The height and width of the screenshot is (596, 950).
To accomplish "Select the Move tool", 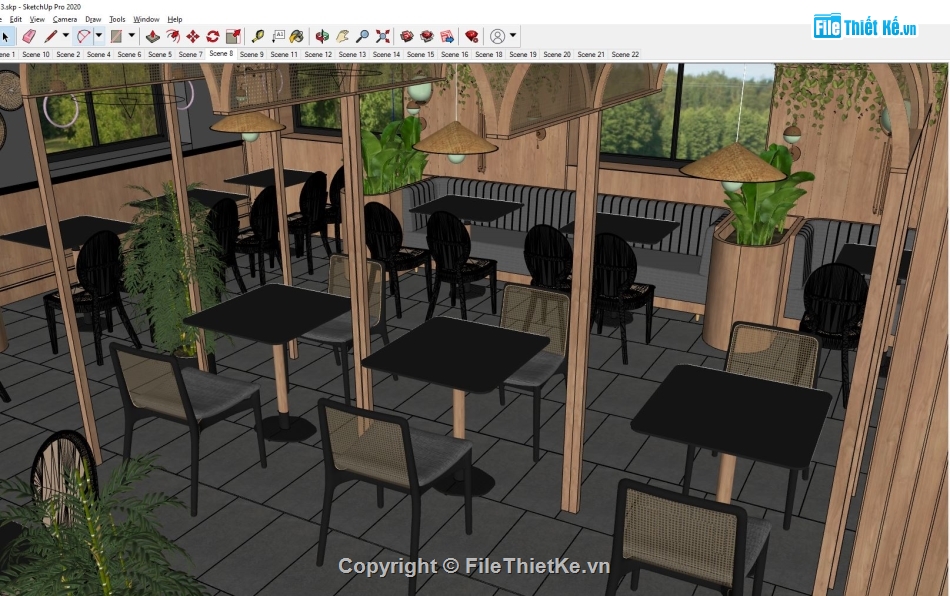I will tap(193, 37).
